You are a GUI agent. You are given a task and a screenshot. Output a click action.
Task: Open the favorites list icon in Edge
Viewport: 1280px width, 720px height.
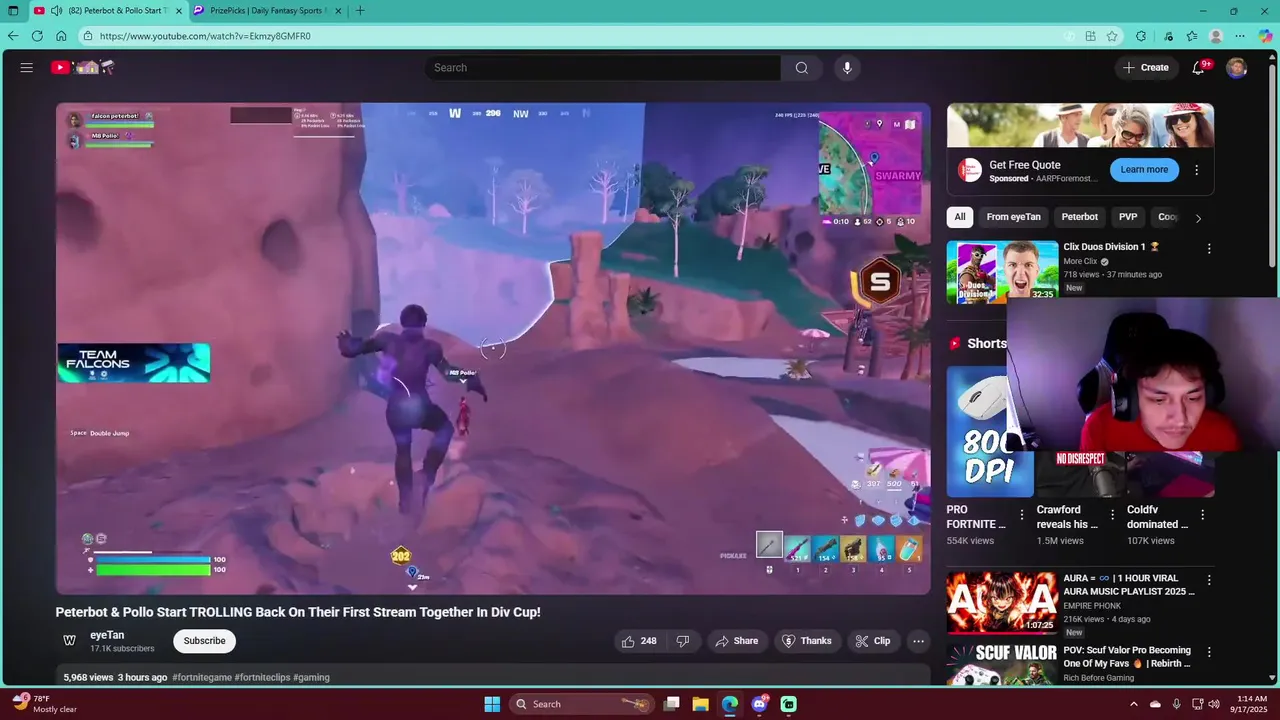1192,36
